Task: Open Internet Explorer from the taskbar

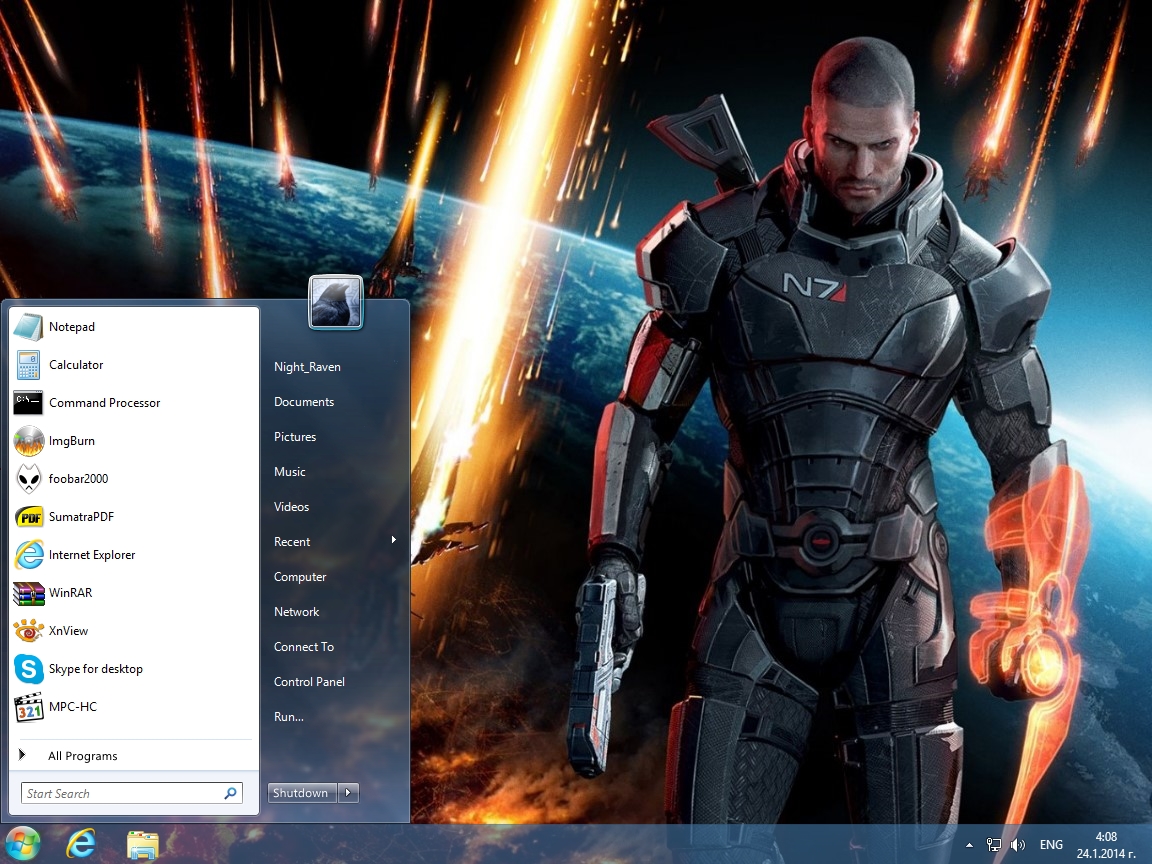Action: [81, 844]
